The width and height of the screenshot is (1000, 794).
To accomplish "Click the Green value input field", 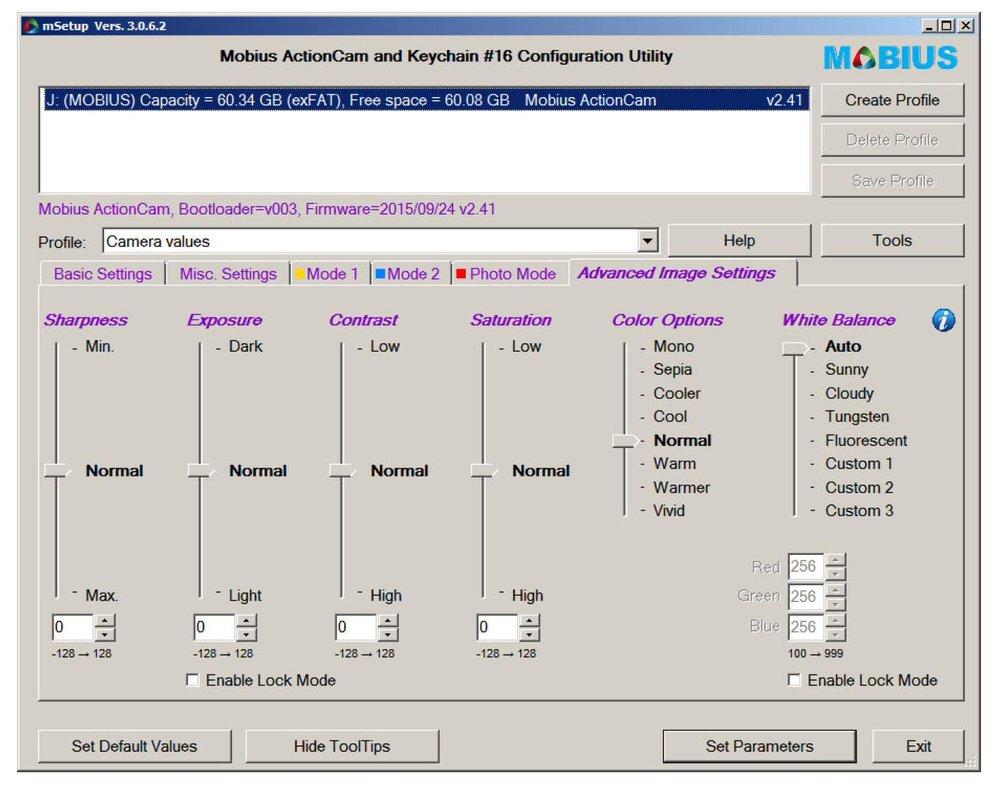I will point(805,596).
